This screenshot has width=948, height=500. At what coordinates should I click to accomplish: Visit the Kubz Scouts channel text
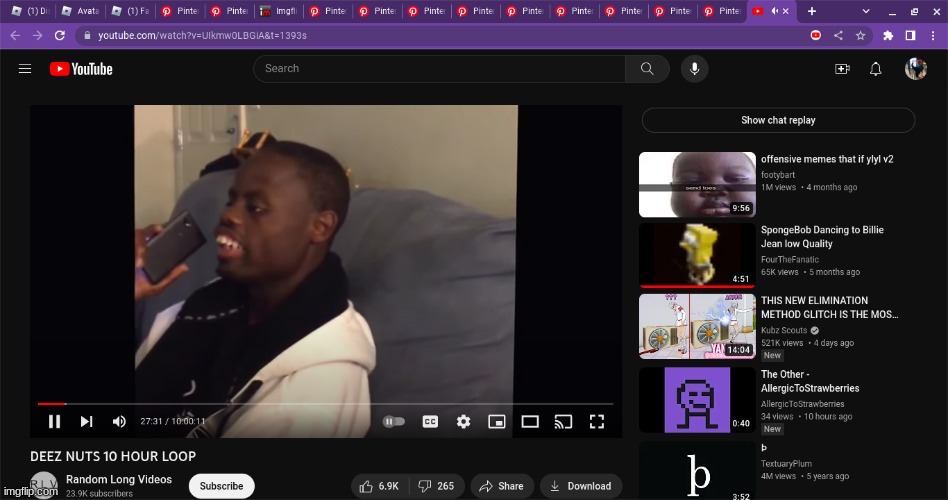pyautogui.click(x=784, y=330)
